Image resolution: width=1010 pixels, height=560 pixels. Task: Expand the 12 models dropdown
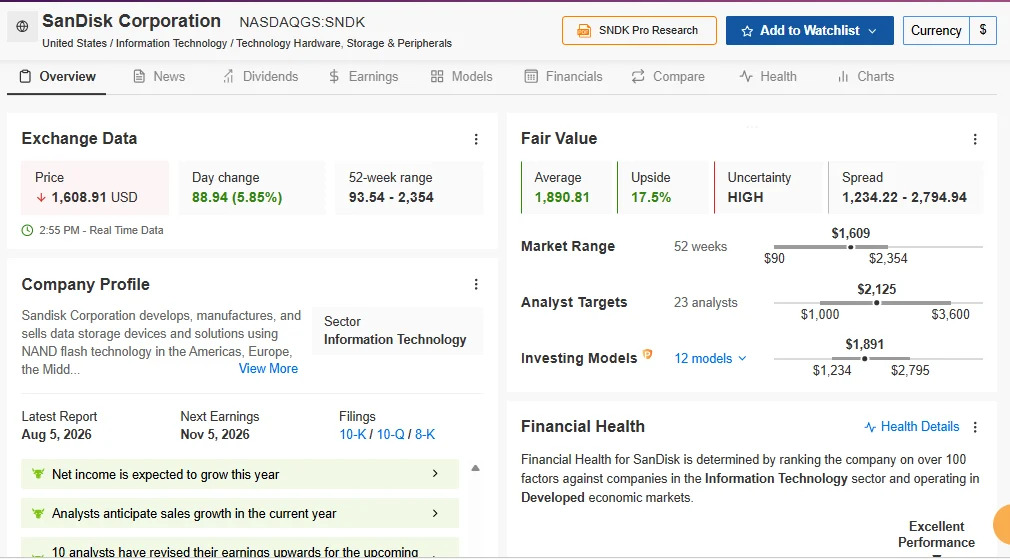(710, 358)
